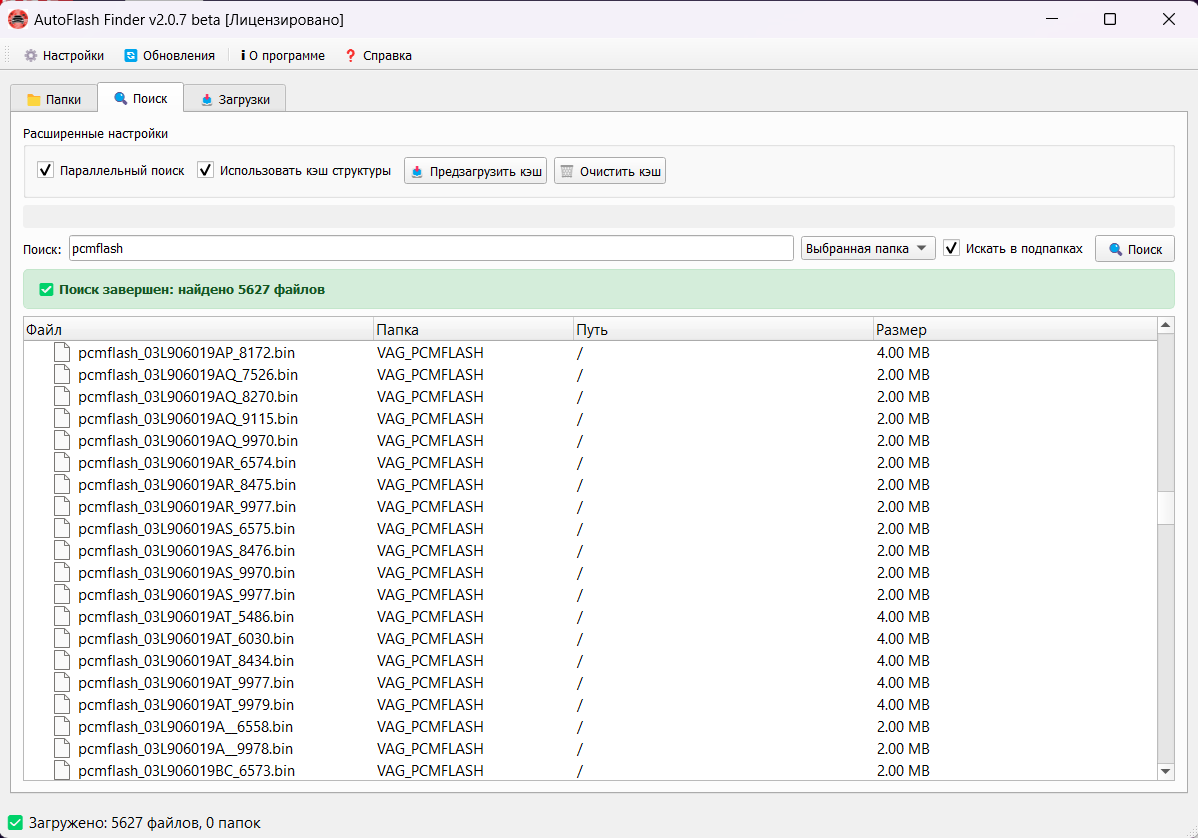The image size is (1198, 838).
Task: Click the red question mark Справка icon
Action: pos(350,56)
